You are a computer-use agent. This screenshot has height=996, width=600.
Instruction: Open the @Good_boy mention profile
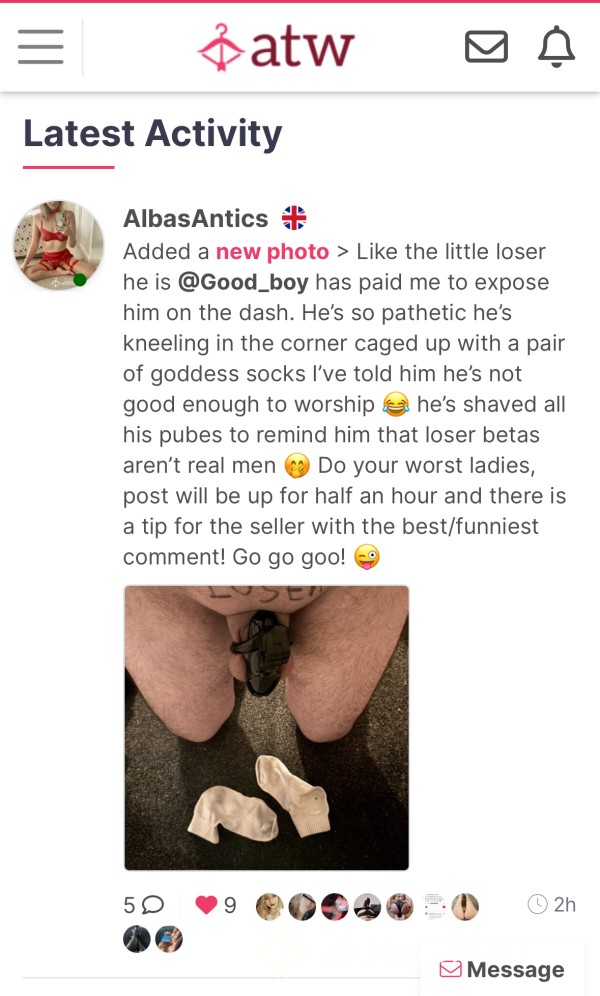243,282
